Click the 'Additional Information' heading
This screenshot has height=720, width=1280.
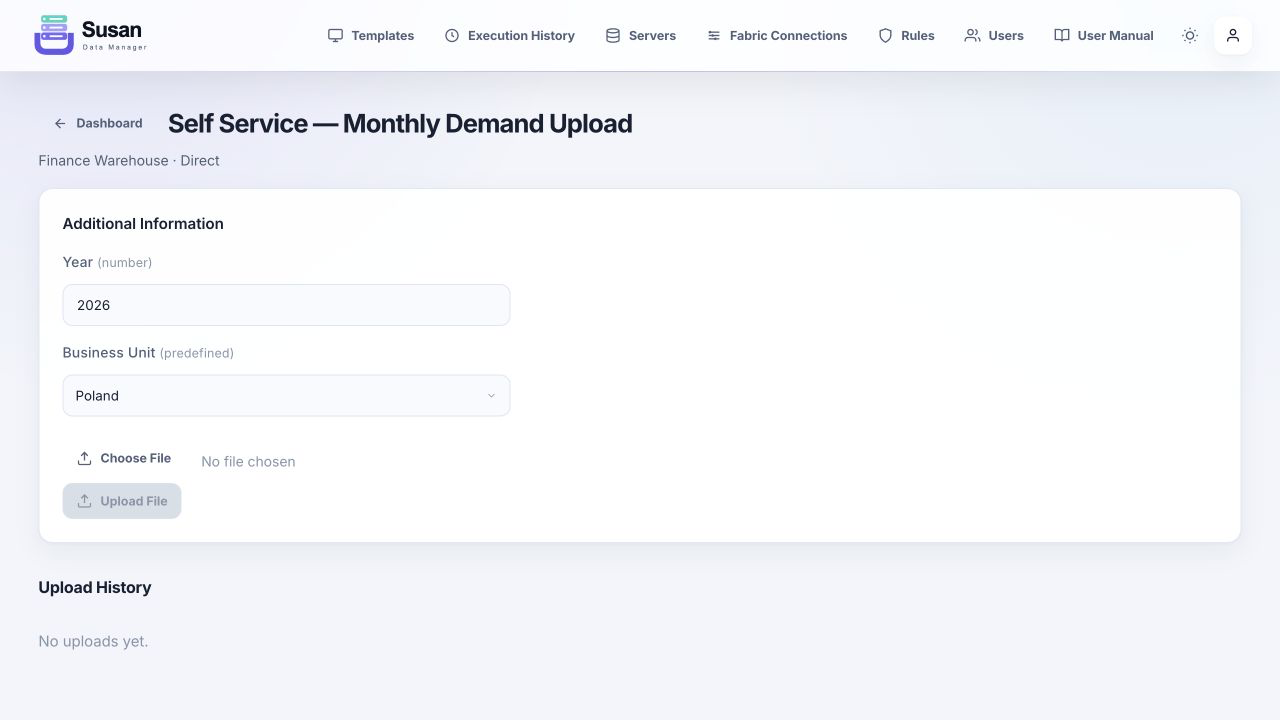[143, 223]
